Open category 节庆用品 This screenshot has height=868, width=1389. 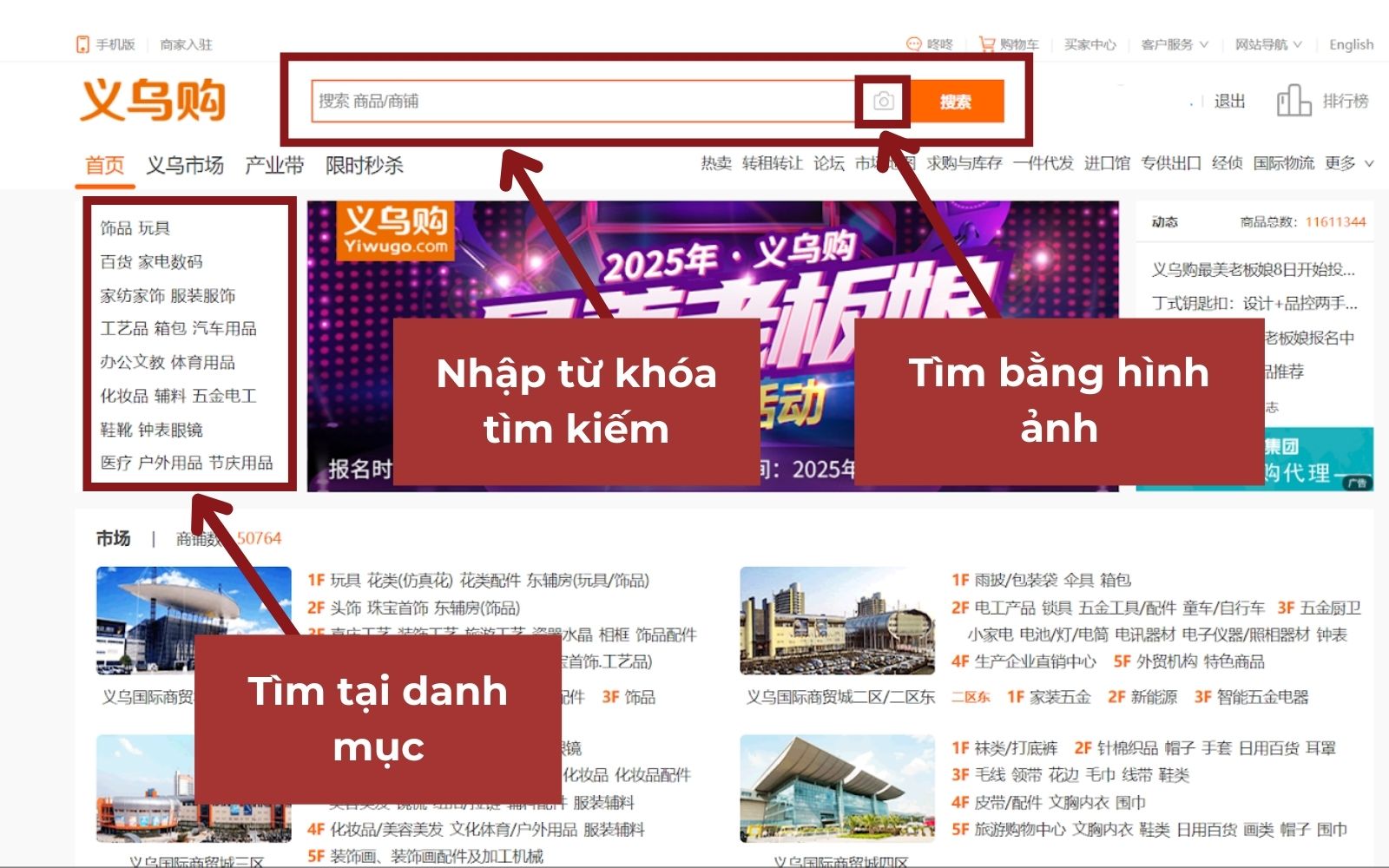tap(241, 464)
